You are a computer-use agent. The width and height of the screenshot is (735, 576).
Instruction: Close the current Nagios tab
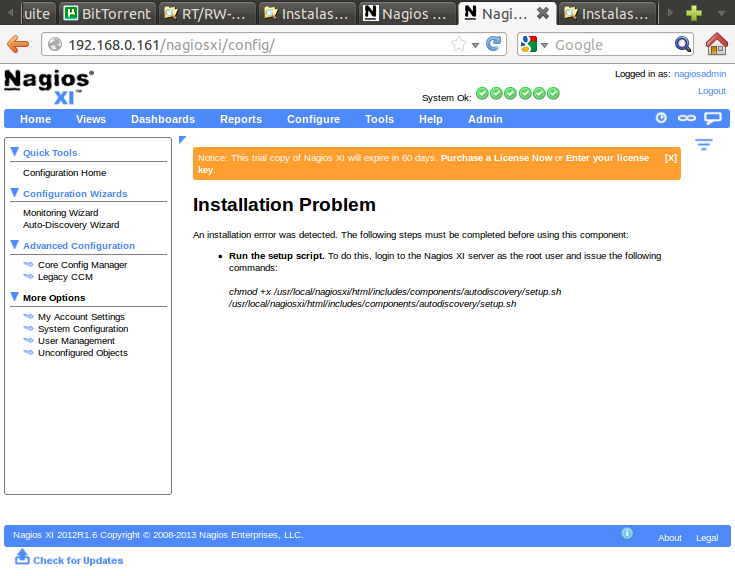click(543, 13)
